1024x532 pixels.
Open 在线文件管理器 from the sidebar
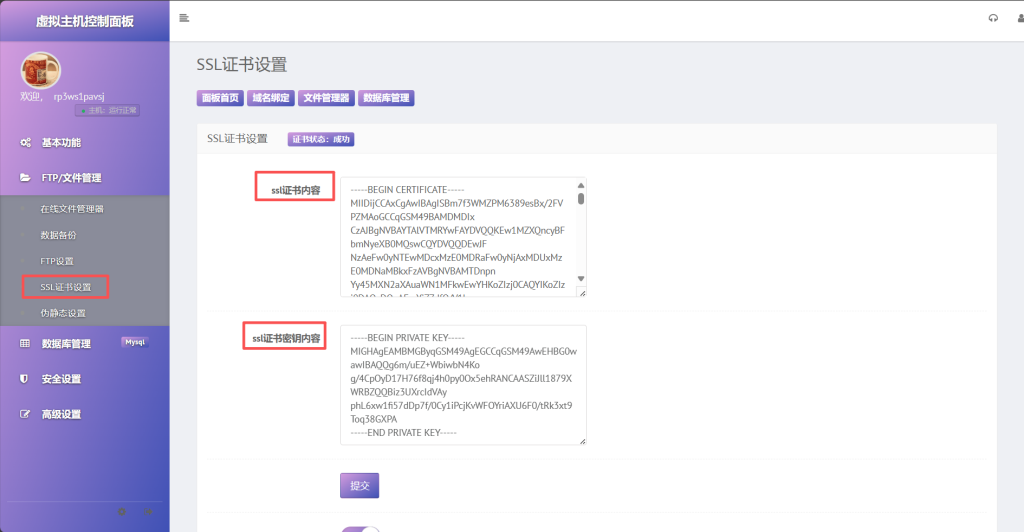(72, 209)
